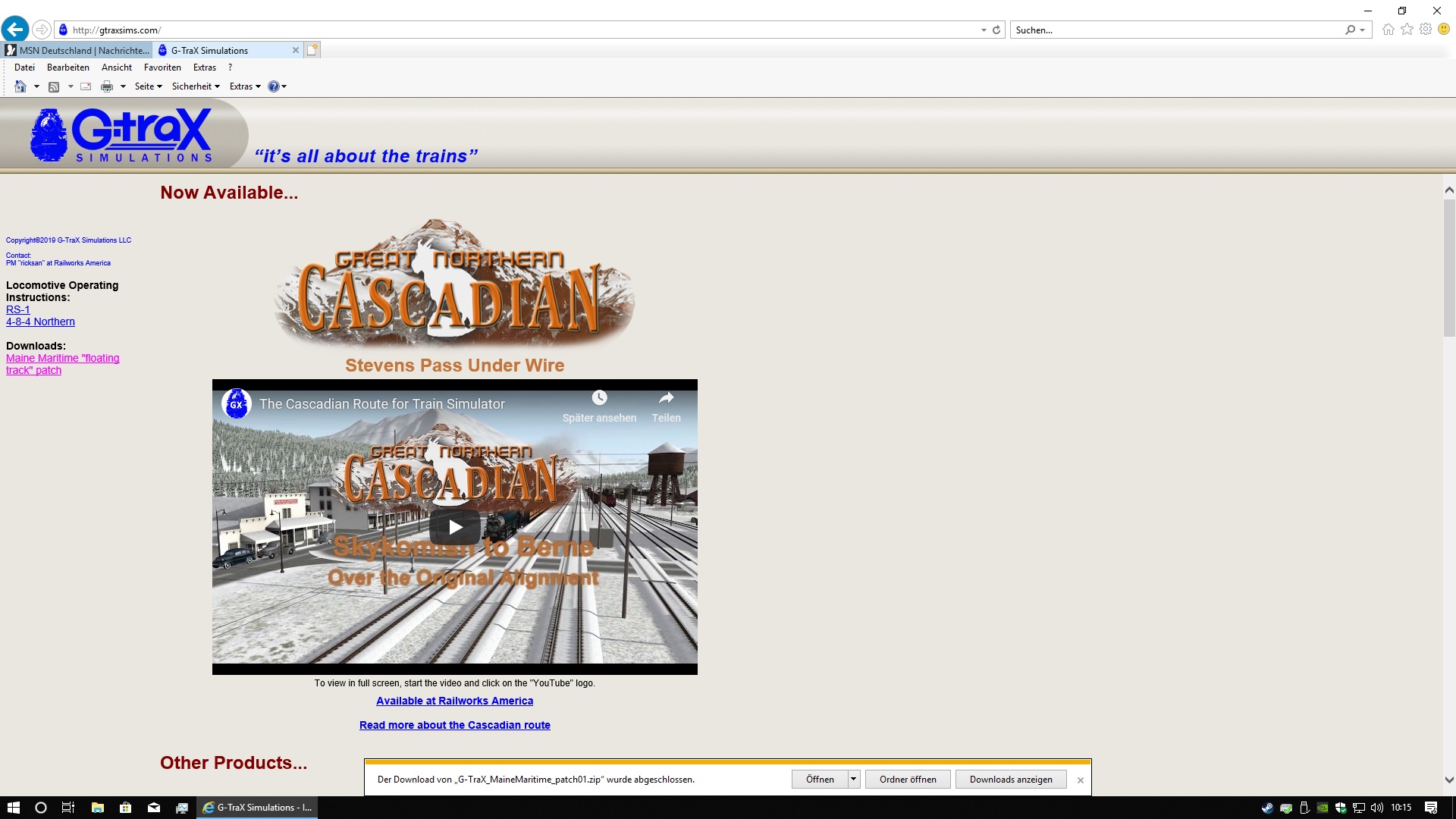The height and width of the screenshot is (819, 1456).
Task: Open the Favorites star icon
Action: pyautogui.click(x=1407, y=30)
